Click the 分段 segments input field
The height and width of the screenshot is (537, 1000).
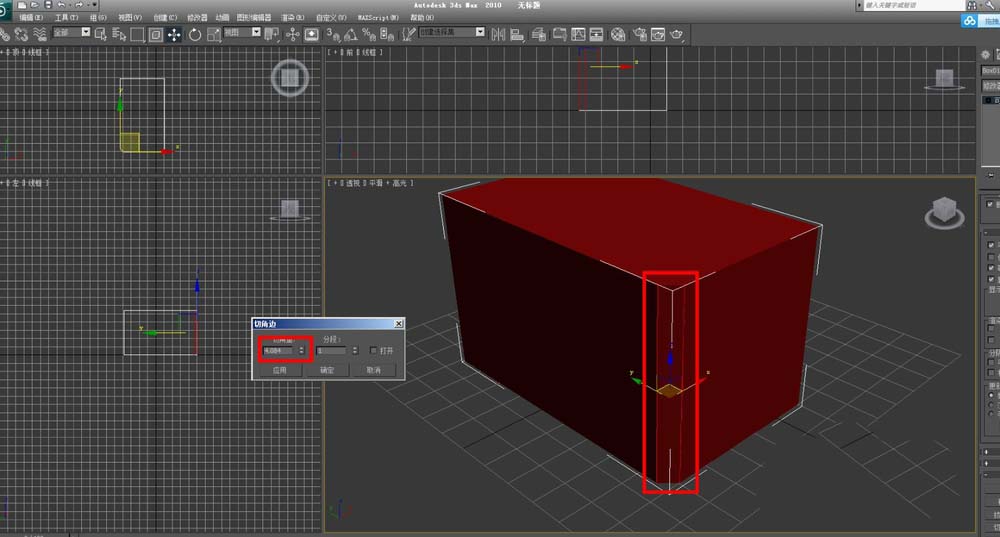coord(331,351)
